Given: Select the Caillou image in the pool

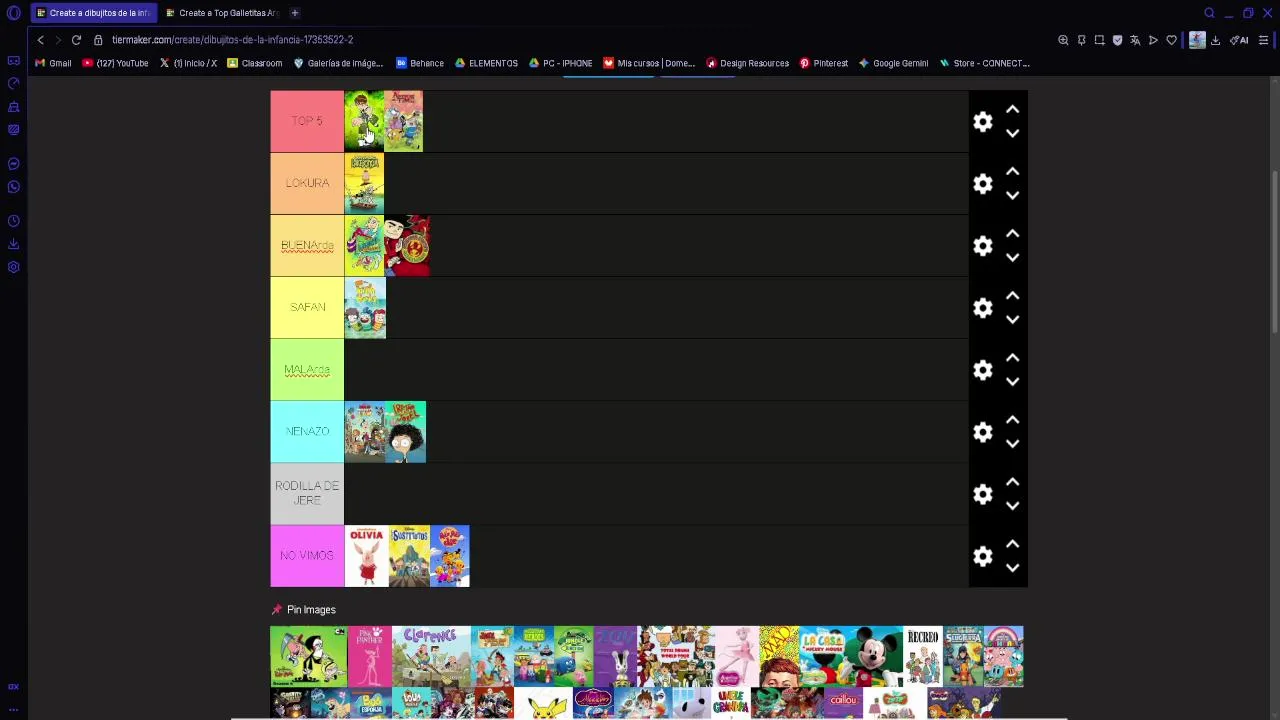Looking at the screenshot, I should pos(843,704).
